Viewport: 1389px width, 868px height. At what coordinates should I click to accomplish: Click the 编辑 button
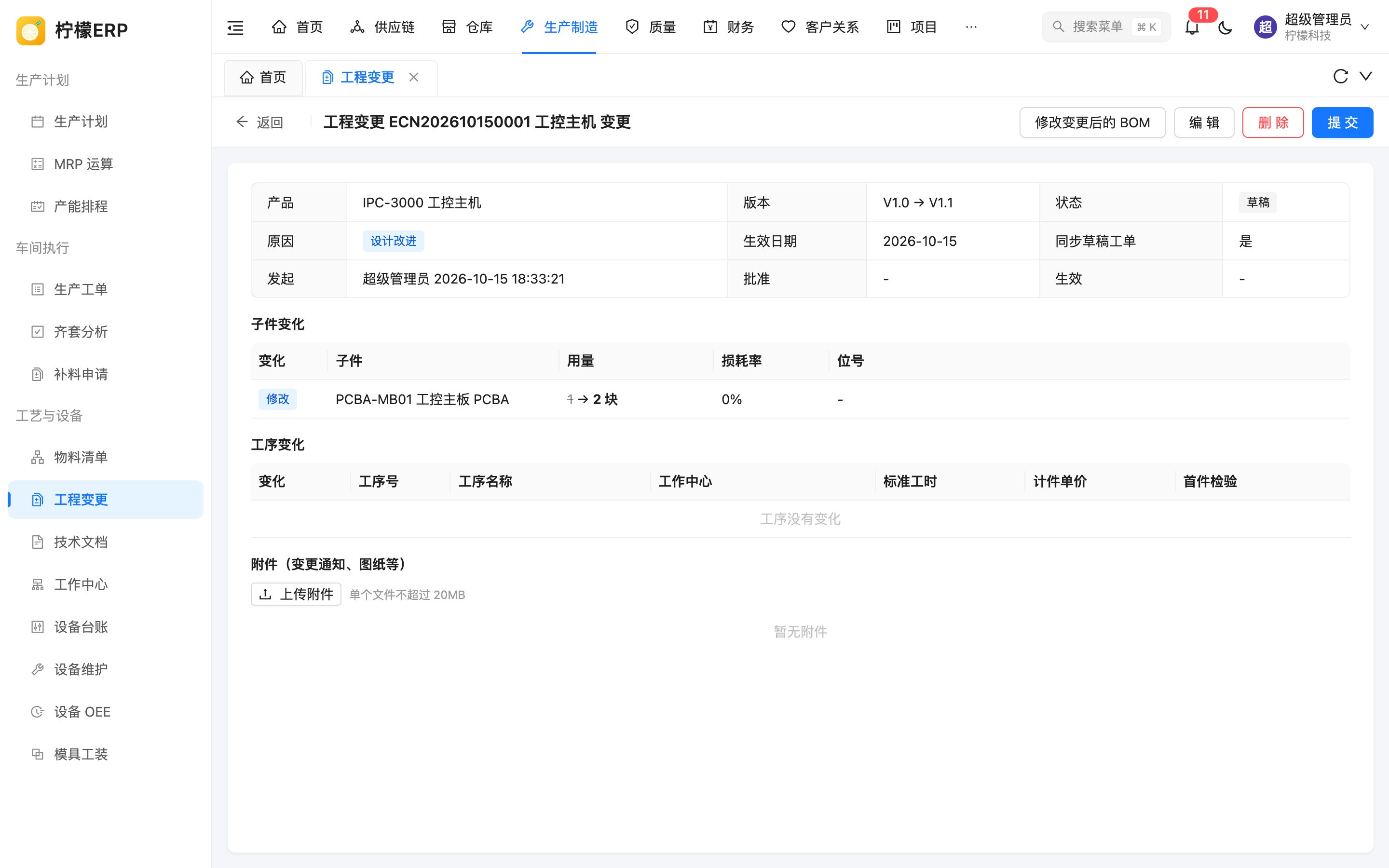click(x=1204, y=122)
